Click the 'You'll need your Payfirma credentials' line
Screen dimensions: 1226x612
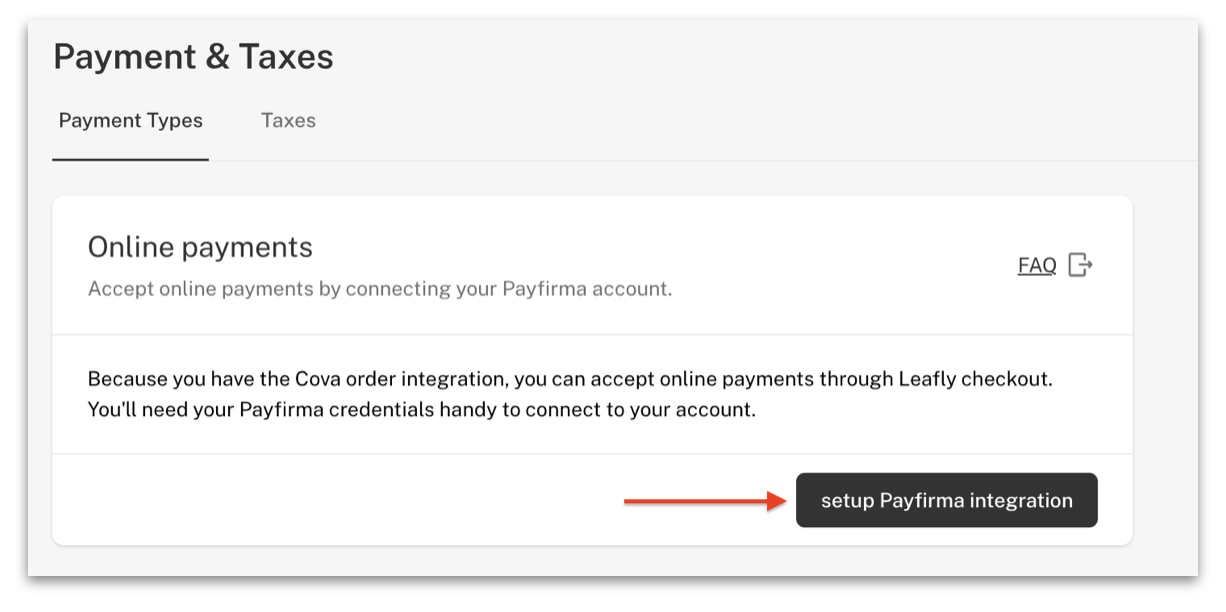click(421, 410)
